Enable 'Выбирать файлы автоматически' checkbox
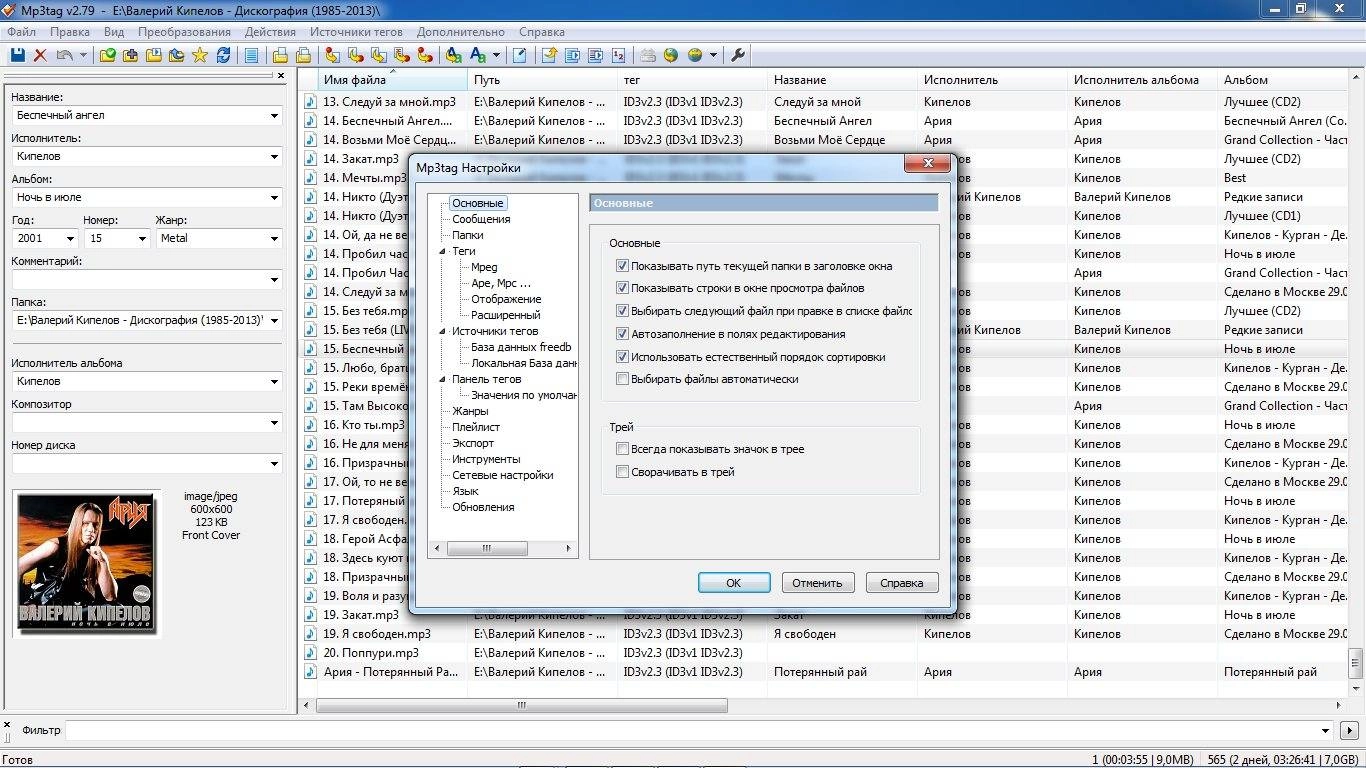Viewport: 1366px width, 768px height. coord(622,379)
